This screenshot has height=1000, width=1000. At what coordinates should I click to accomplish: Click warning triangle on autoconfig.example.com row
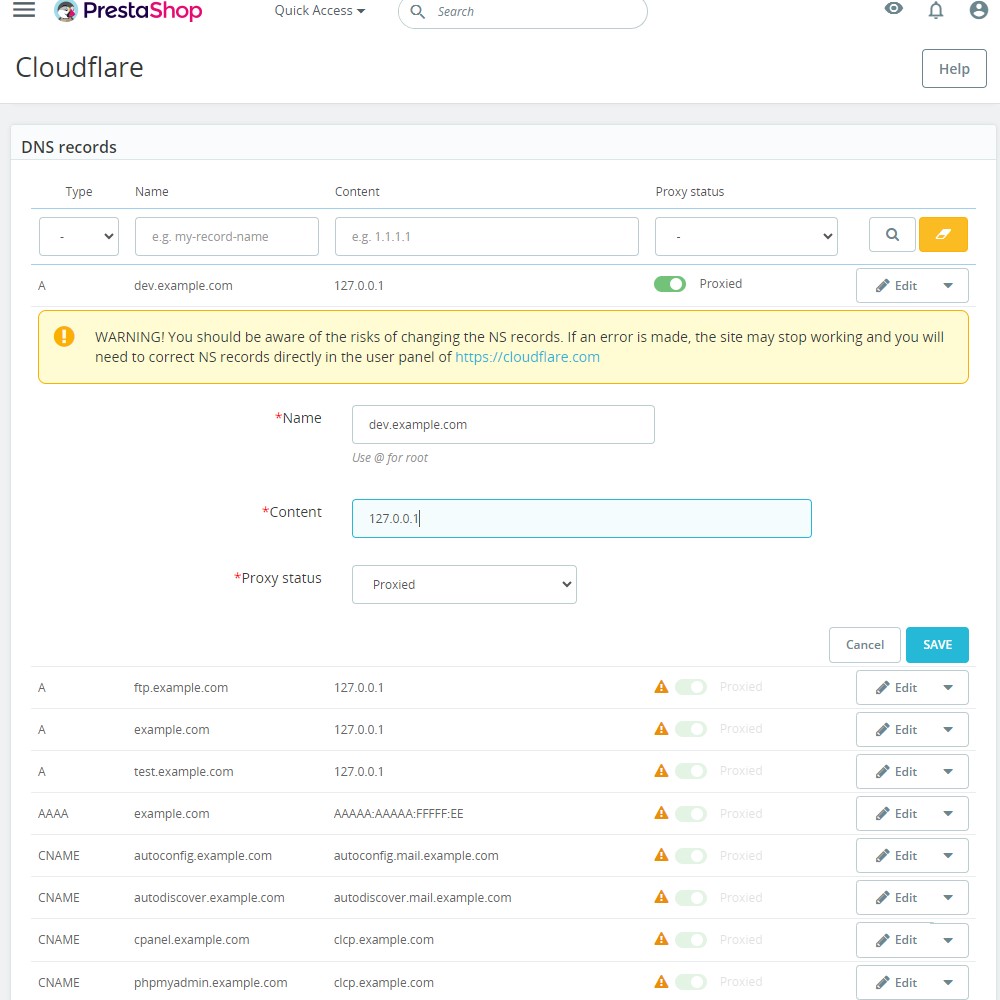click(x=661, y=855)
